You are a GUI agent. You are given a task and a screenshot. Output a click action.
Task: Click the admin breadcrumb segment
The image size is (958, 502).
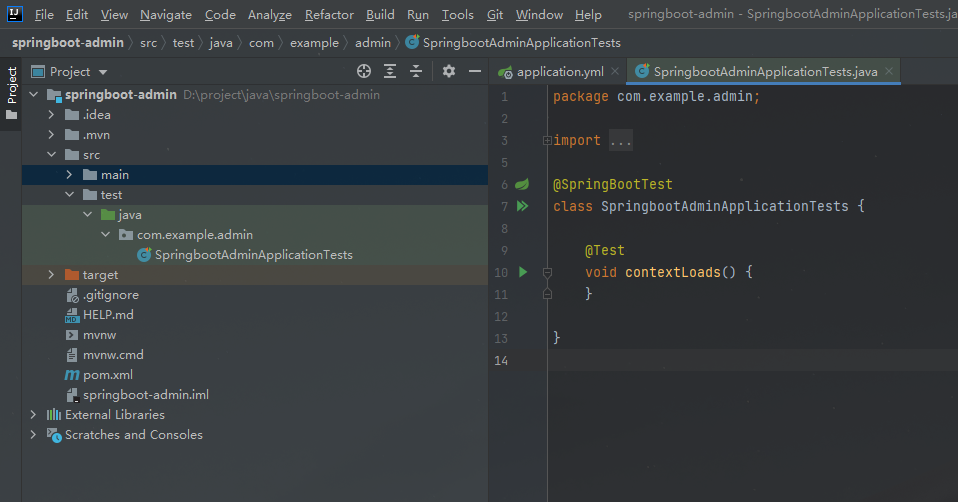[x=373, y=43]
